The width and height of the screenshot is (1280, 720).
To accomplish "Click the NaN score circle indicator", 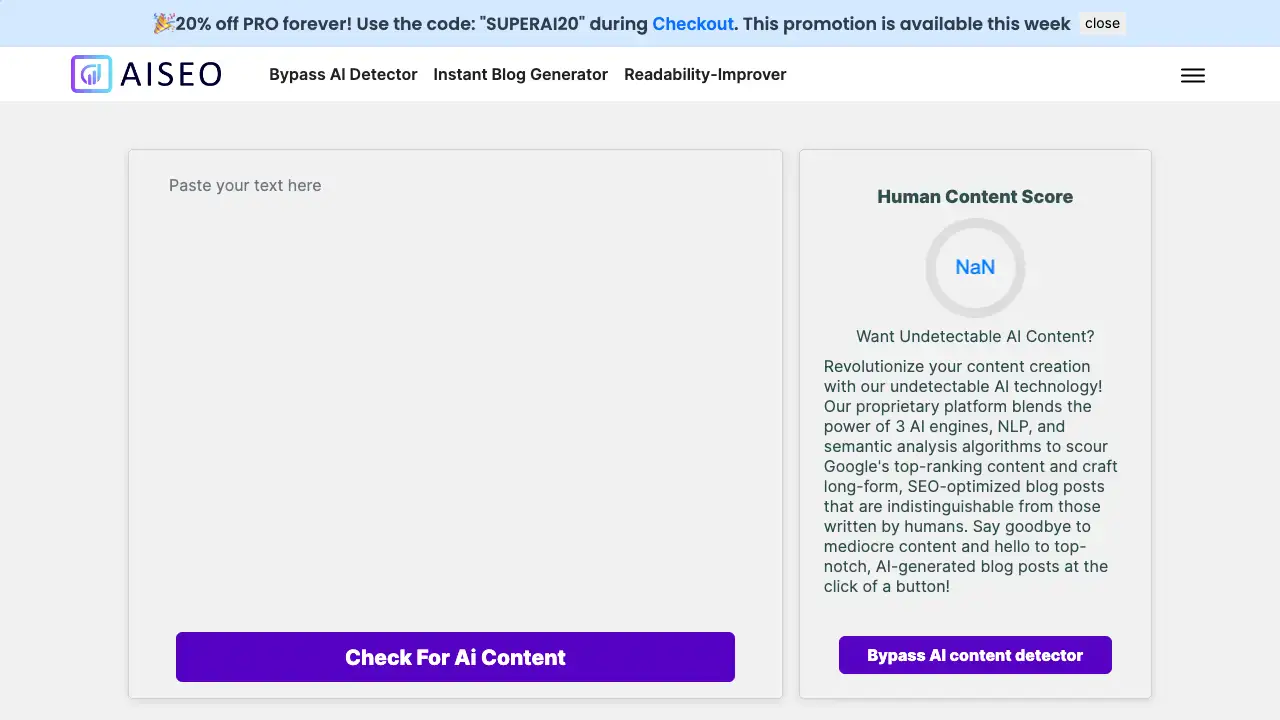I will [x=975, y=267].
